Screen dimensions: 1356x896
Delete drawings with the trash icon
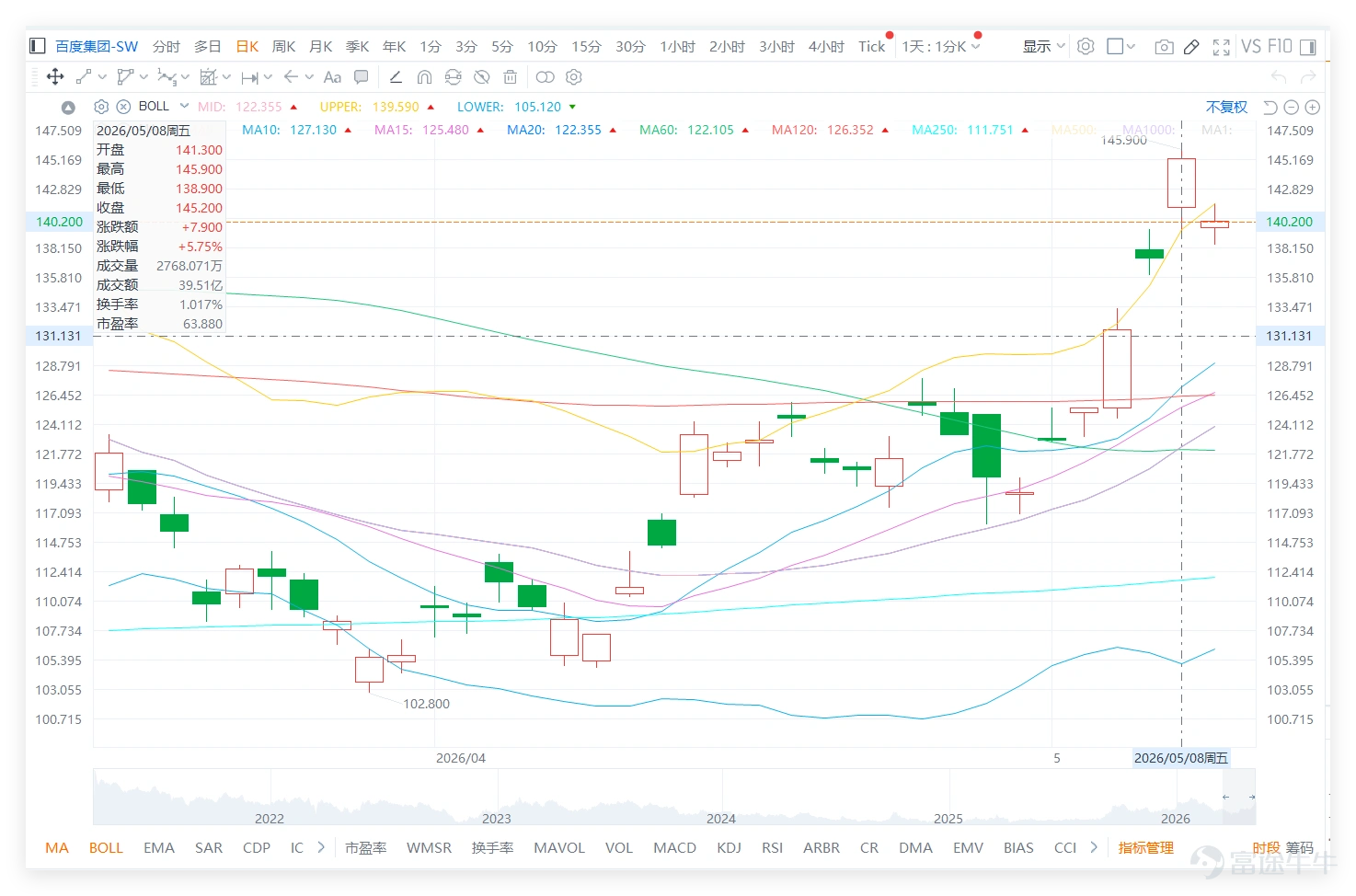coord(511,77)
